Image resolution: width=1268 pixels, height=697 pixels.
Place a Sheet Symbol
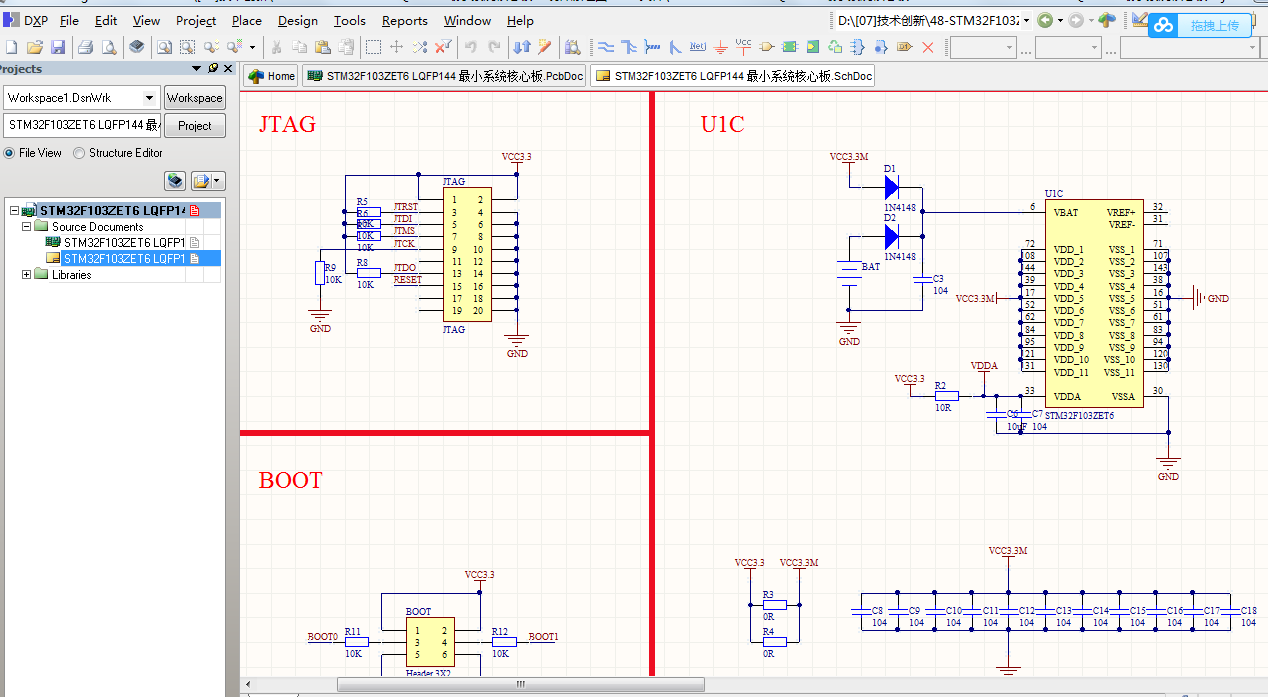point(790,47)
